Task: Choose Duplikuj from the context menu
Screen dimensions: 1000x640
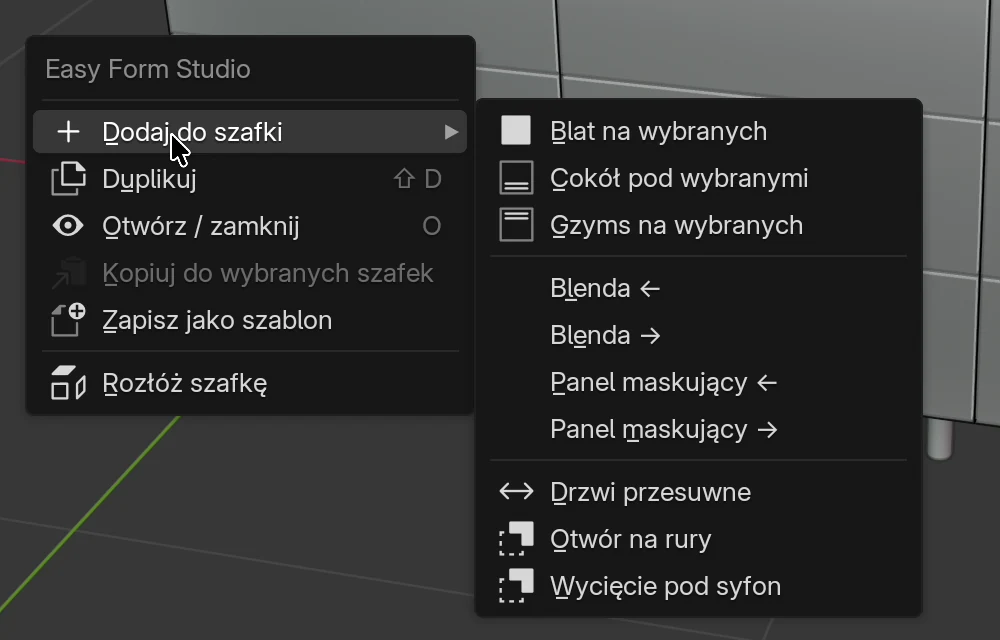Action: (x=250, y=178)
